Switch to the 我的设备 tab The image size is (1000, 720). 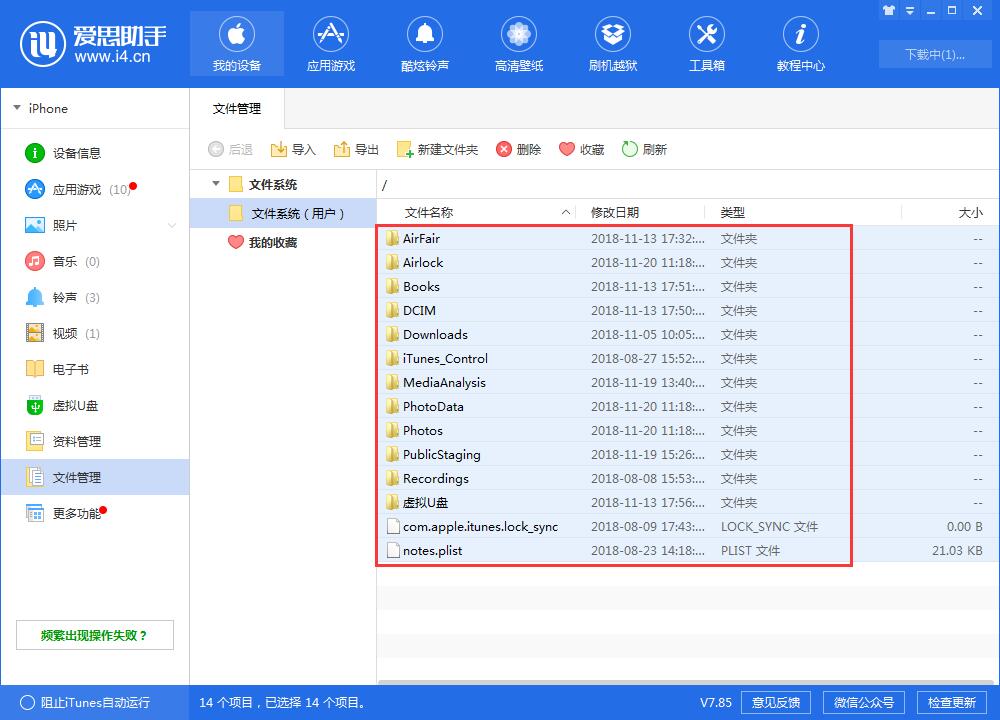click(237, 43)
